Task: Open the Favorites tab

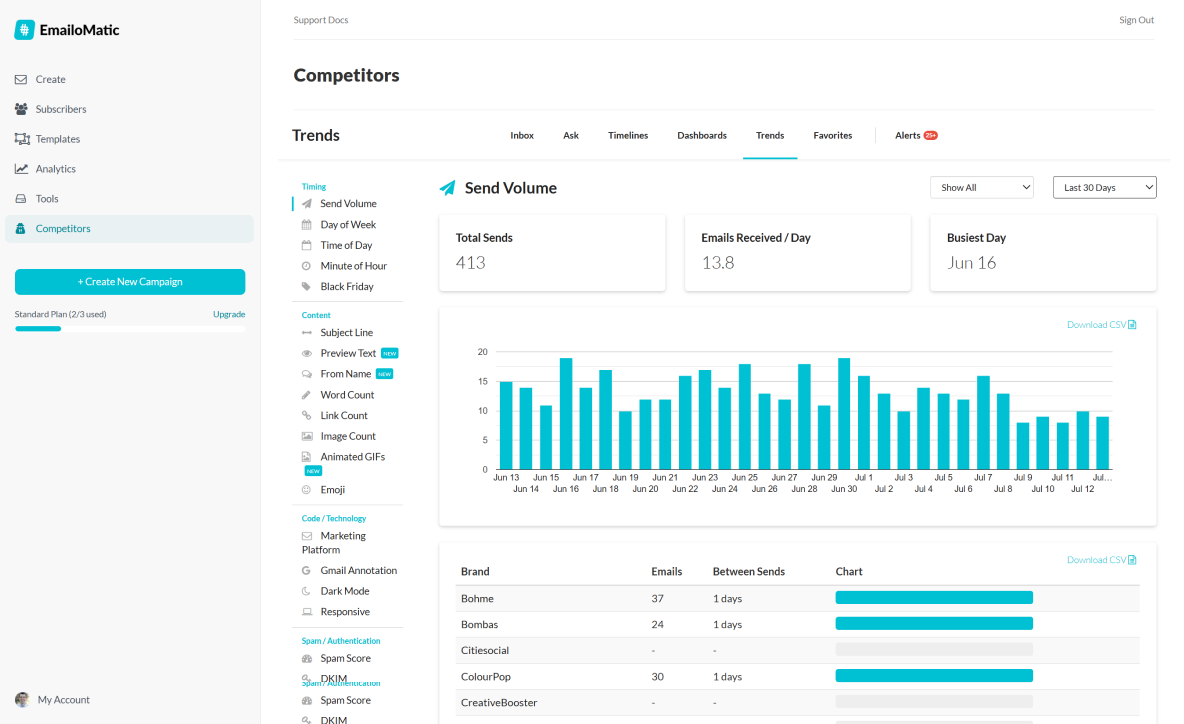Action: click(x=833, y=136)
